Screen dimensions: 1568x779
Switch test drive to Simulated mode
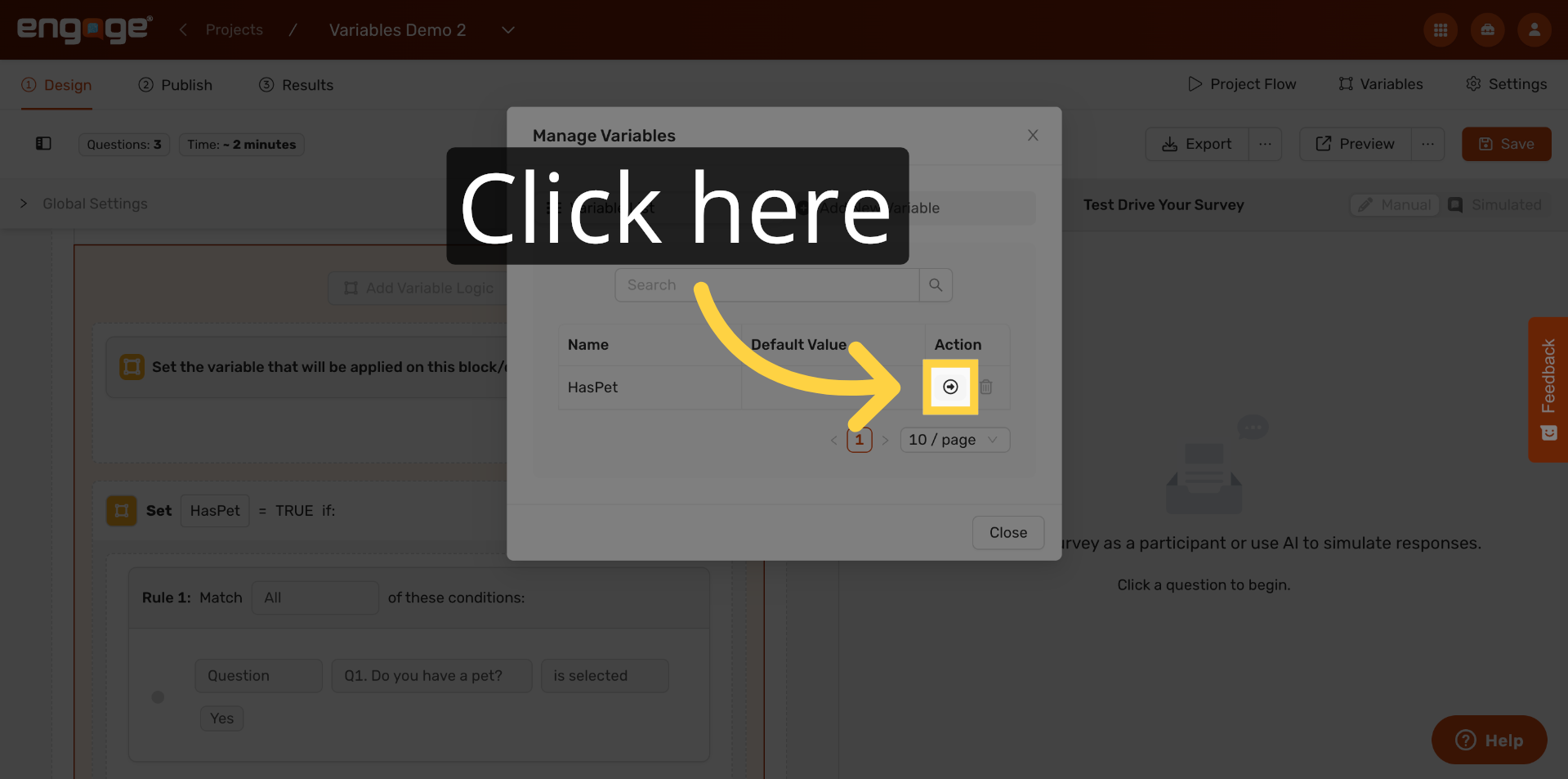tap(1494, 205)
